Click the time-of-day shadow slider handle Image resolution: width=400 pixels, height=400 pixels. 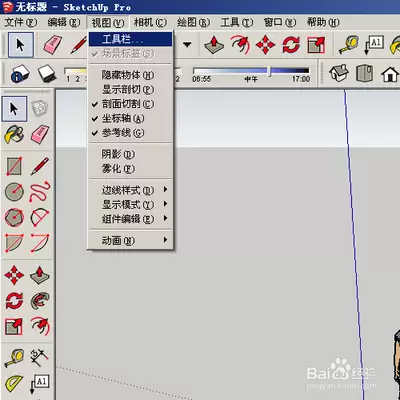pyautogui.click(x=269, y=71)
